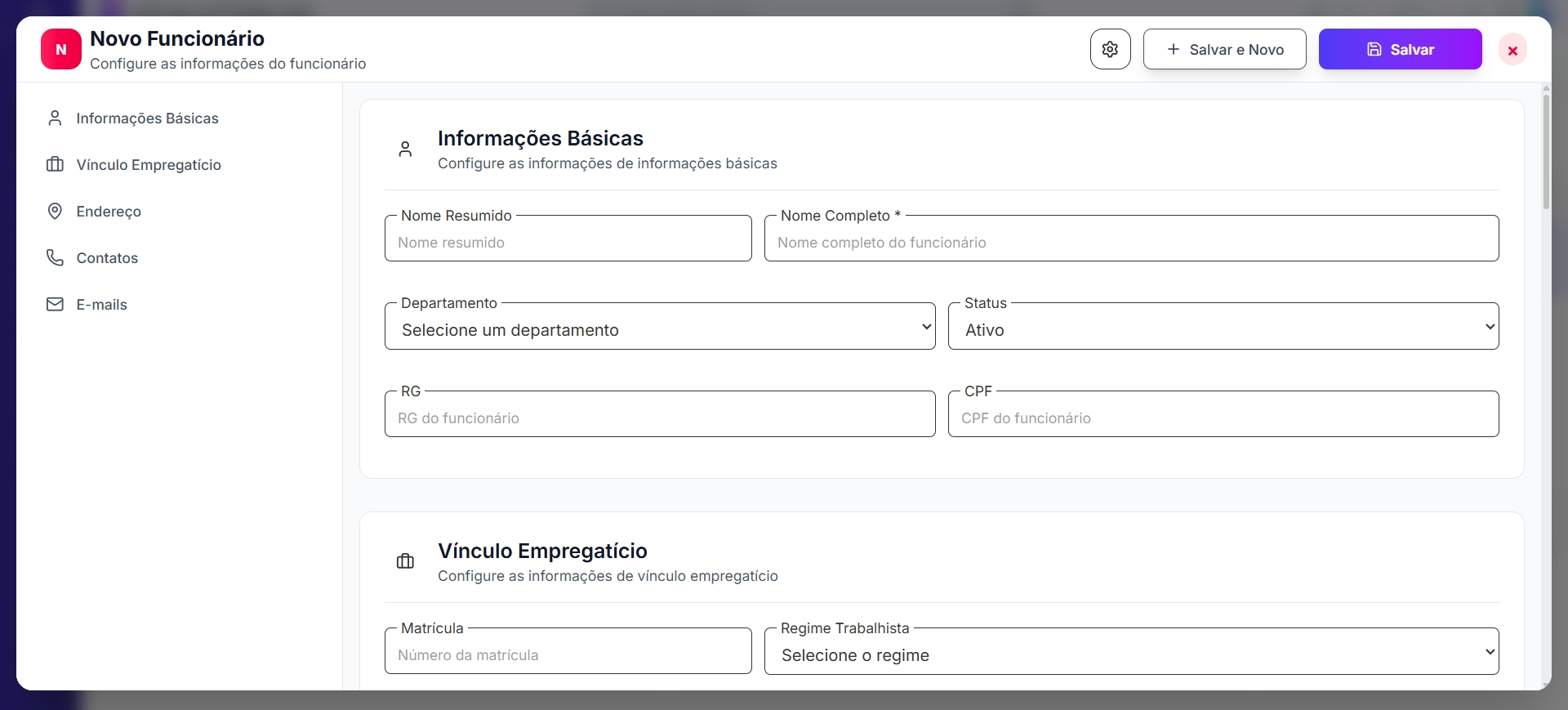Image resolution: width=1568 pixels, height=710 pixels.
Task: Click the Matrícula number field
Action: [x=568, y=654]
